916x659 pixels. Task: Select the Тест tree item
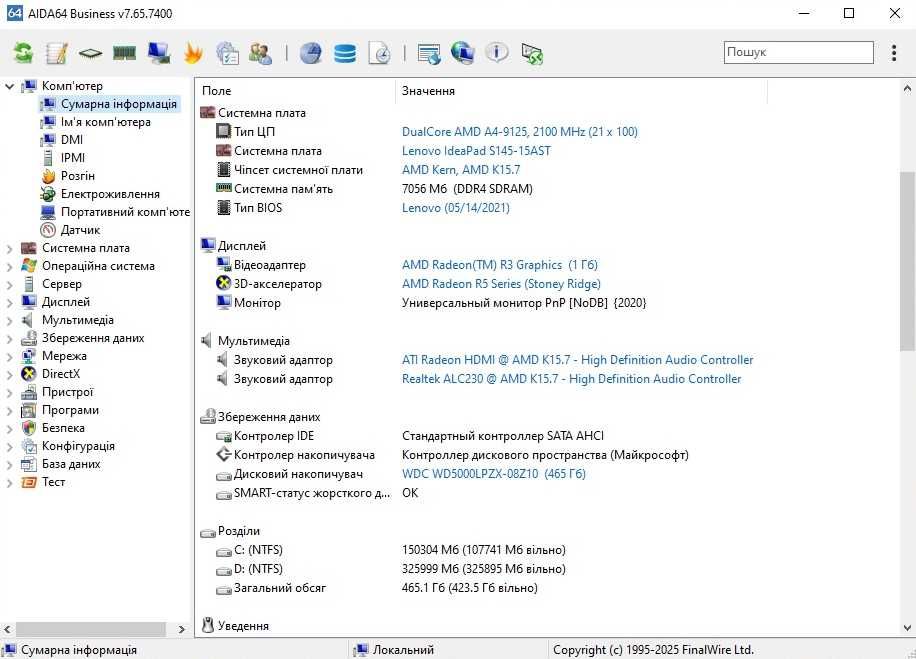point(53,483)
